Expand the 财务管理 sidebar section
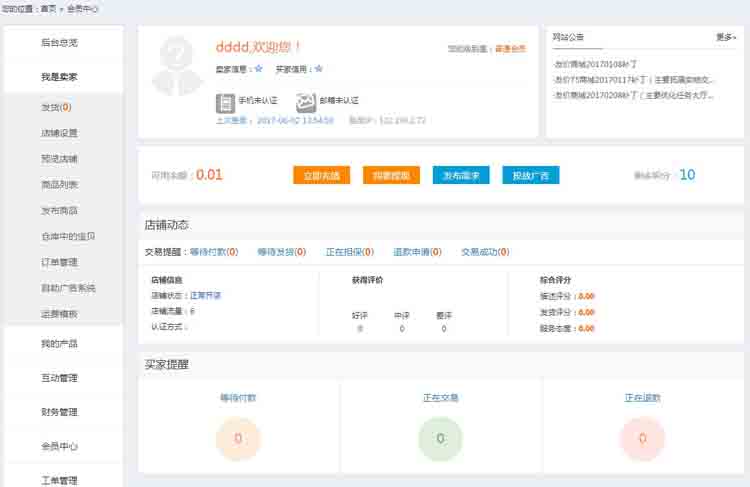This screenshot has width=750, height=487. (59, 412)
